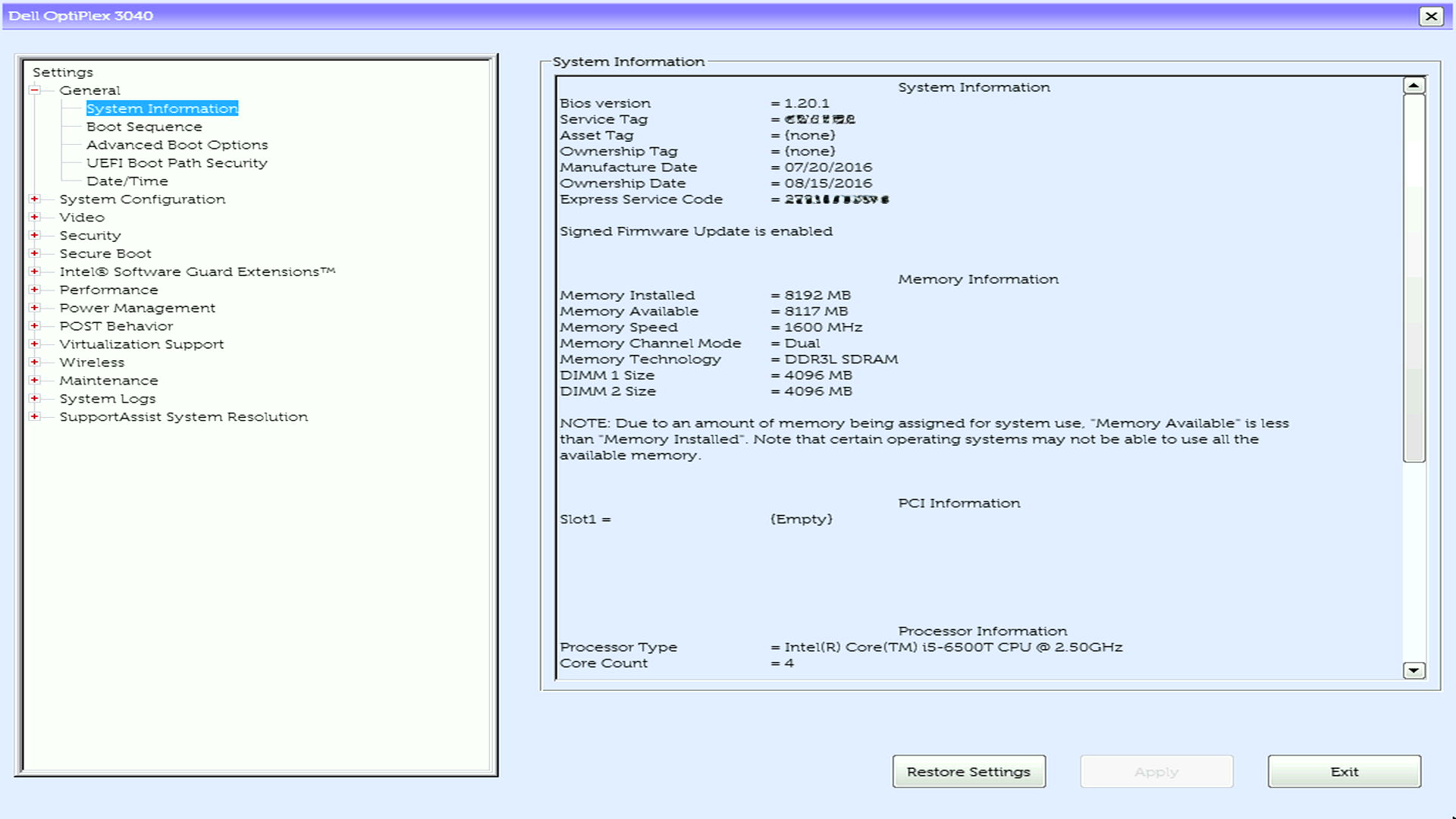Screen dimensions: 1456x819
Task: Open SupportAssist System Resolution
Action: pyautogui.click(x=184, y=416)
